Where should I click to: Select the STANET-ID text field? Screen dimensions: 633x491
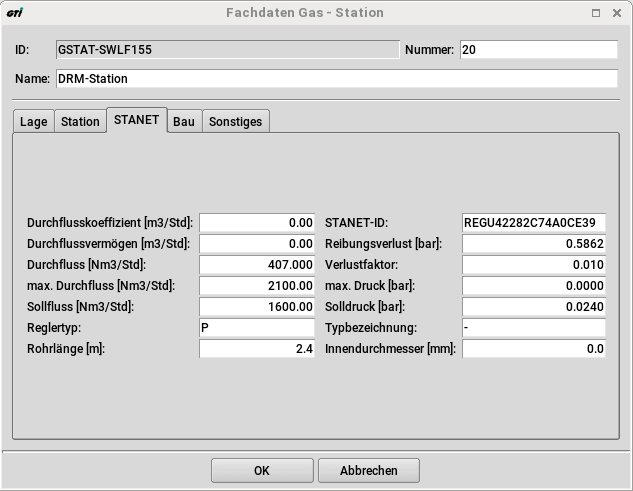(x=533, y=223)
